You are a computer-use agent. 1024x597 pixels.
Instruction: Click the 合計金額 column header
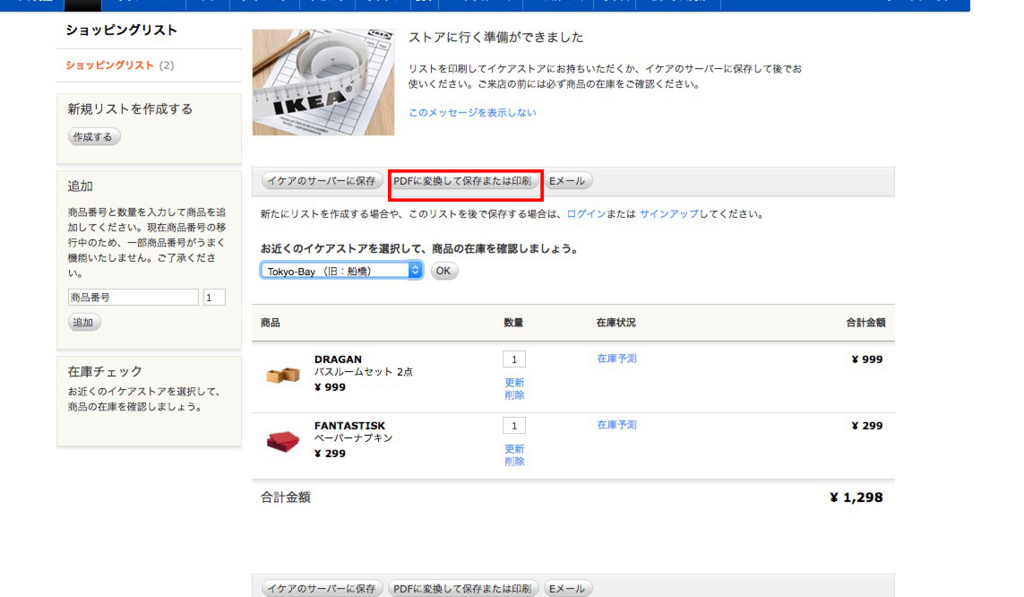[866, 323]
